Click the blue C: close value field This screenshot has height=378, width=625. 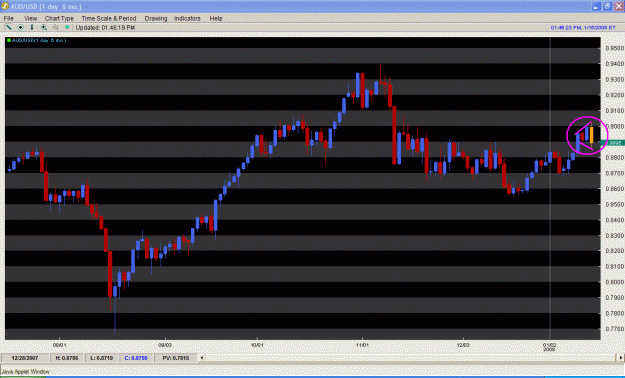[x=136, y=358]
